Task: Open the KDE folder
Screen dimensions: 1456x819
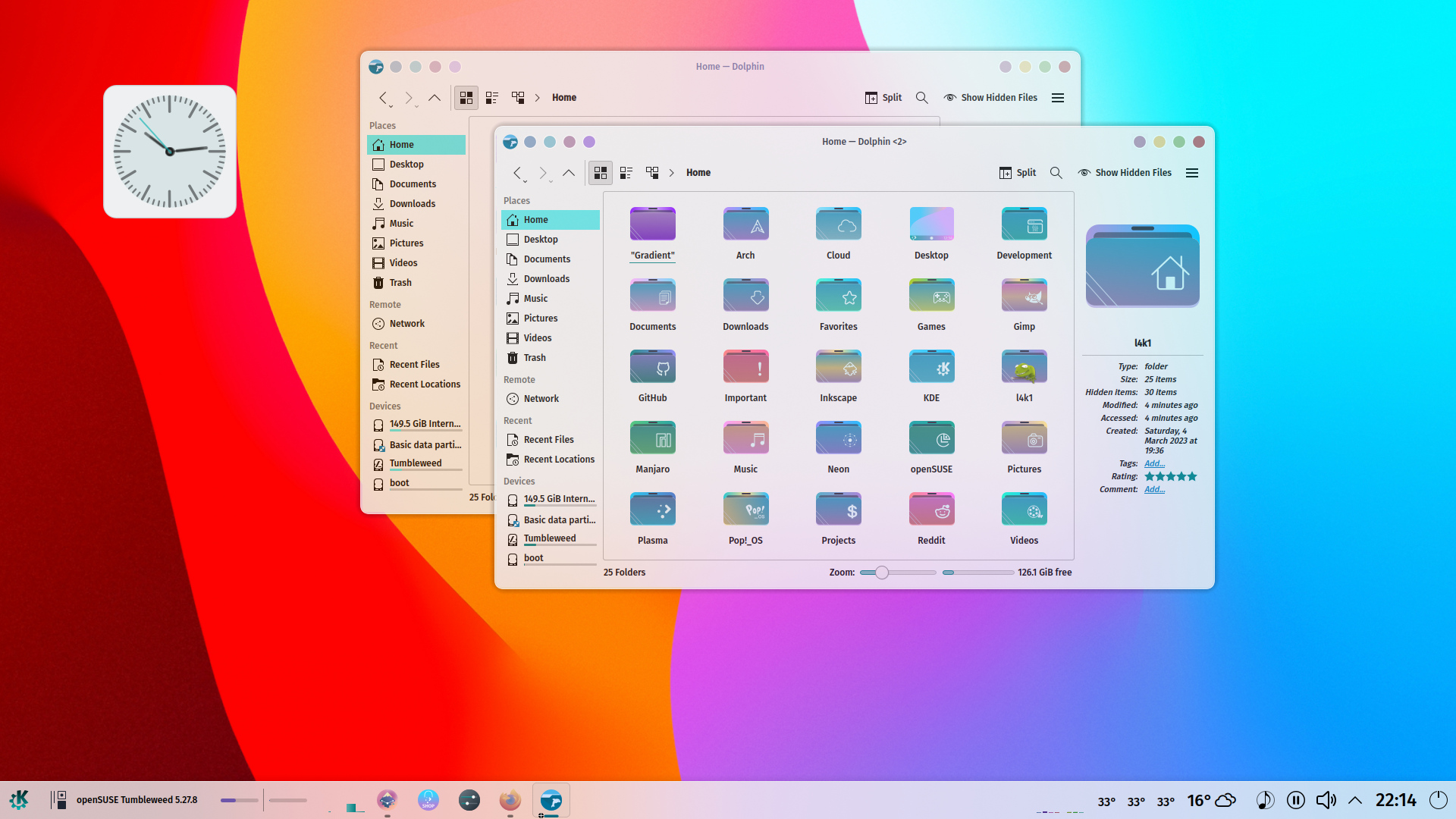Action: [931, 376]
